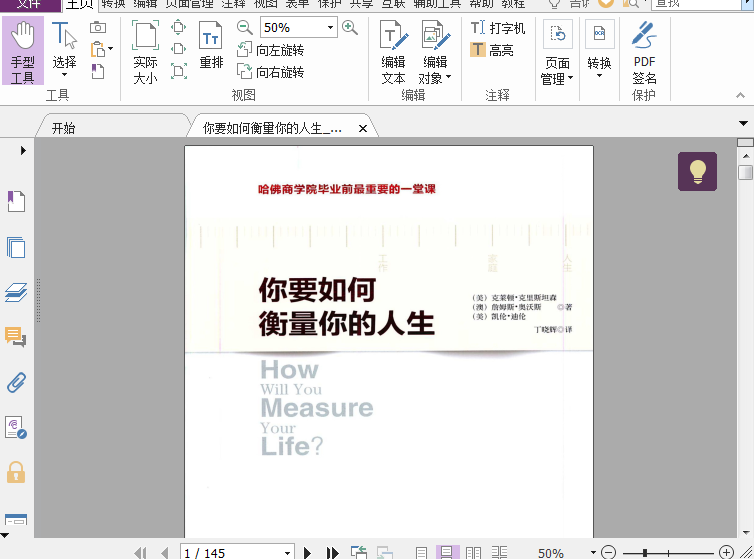Close the 你要如何衡量你的人生 tab
Screen dimensions: 754x559
pyautogui.click(x=363, y=128)
